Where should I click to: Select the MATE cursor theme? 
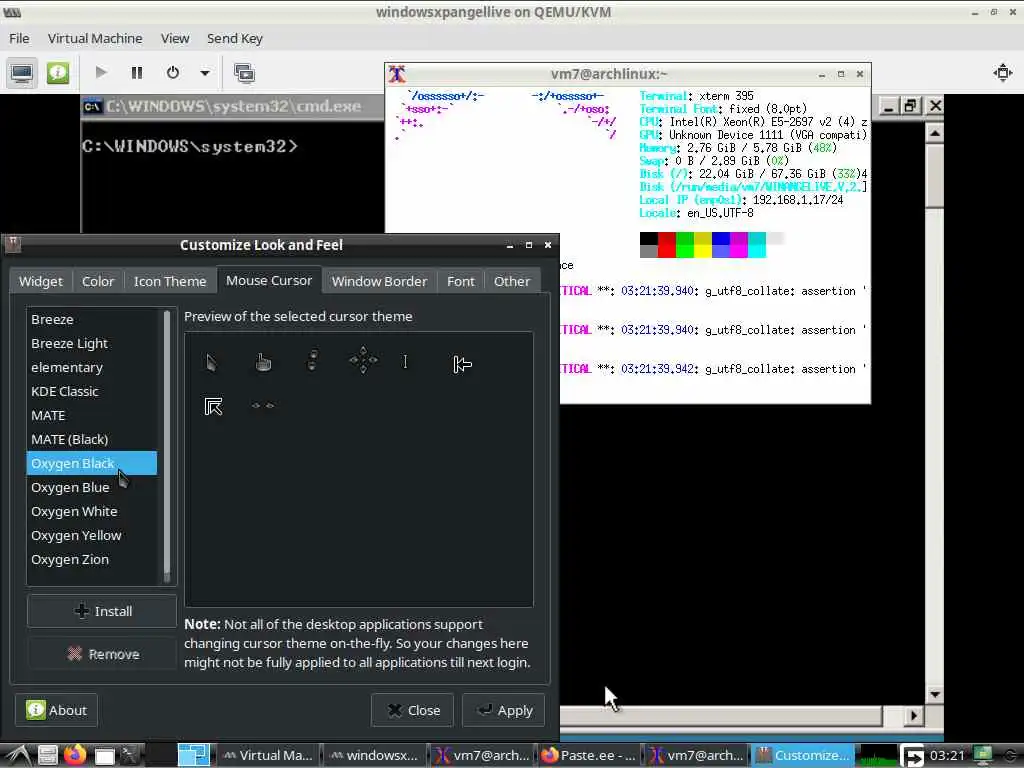pos(91,415)
